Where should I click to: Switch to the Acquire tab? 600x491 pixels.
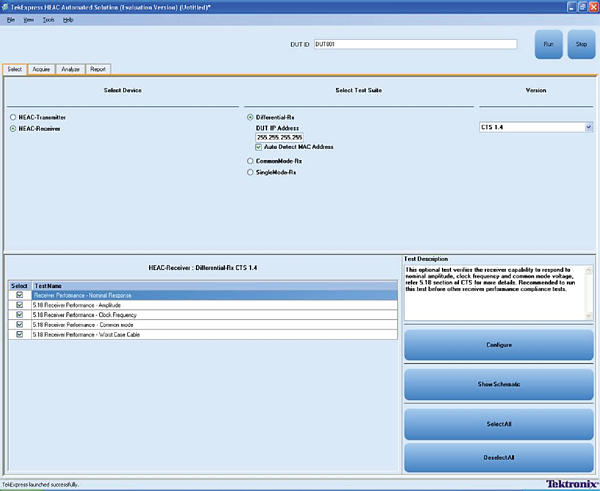41,69
